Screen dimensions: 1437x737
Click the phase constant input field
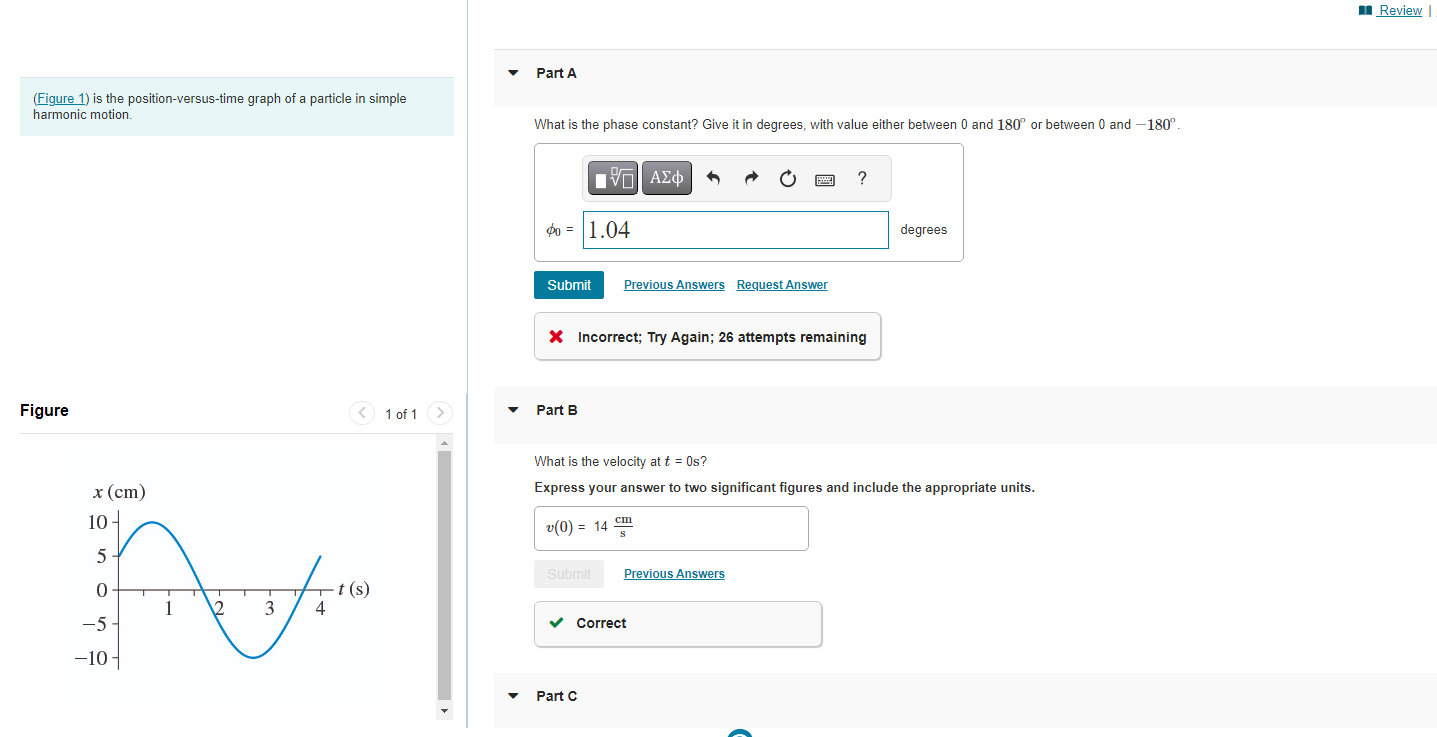[735, 230]
